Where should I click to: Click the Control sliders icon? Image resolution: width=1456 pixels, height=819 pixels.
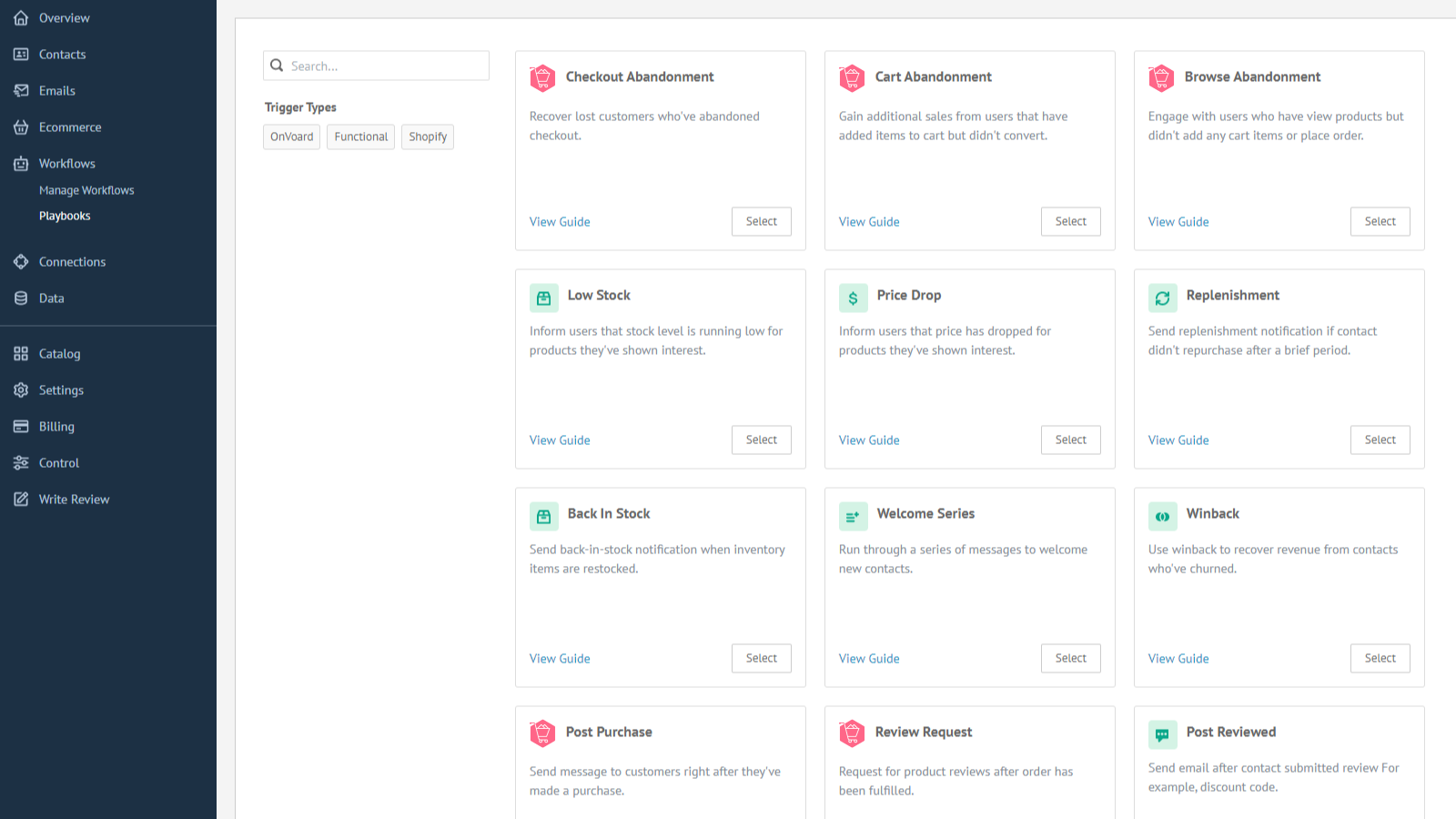coord(21,463)
